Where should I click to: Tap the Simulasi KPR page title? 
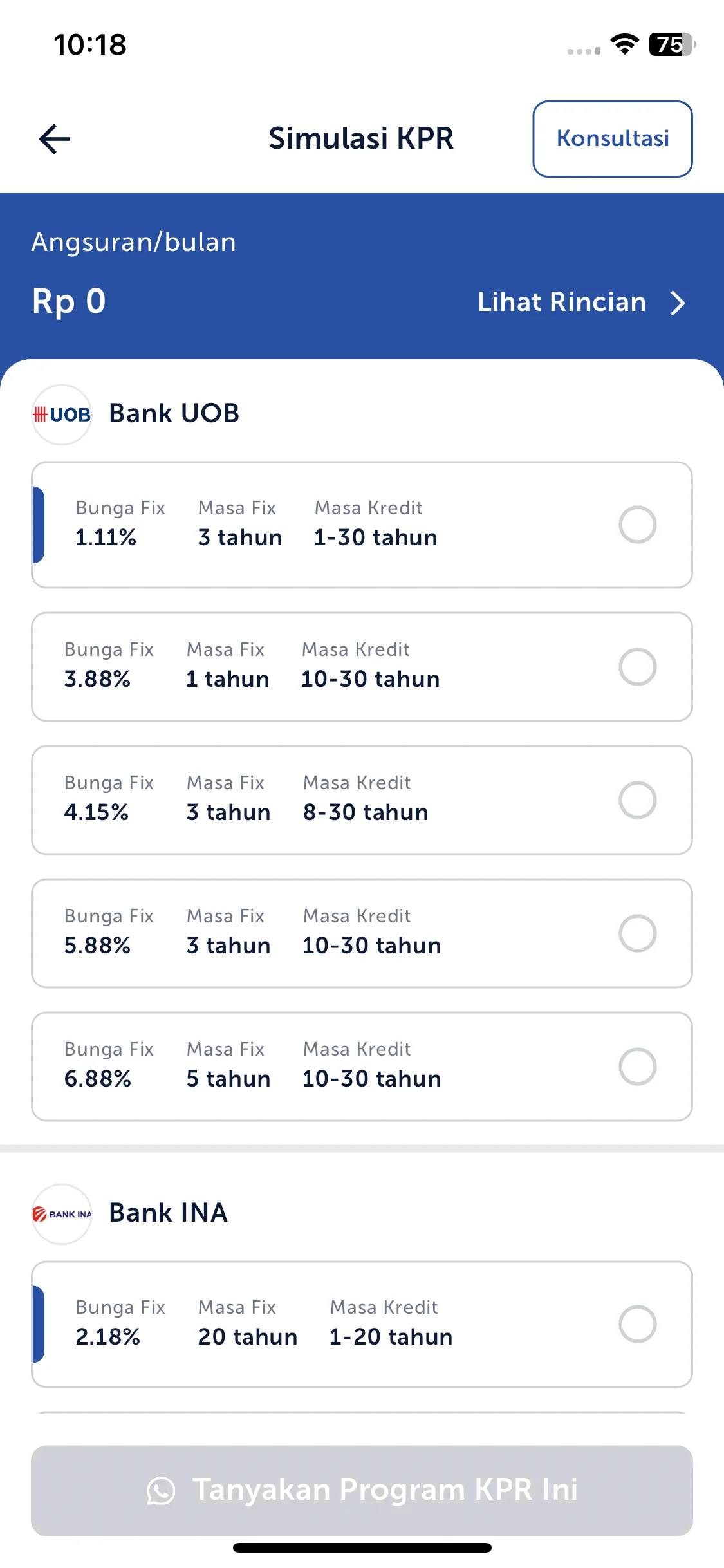point(361,138)
